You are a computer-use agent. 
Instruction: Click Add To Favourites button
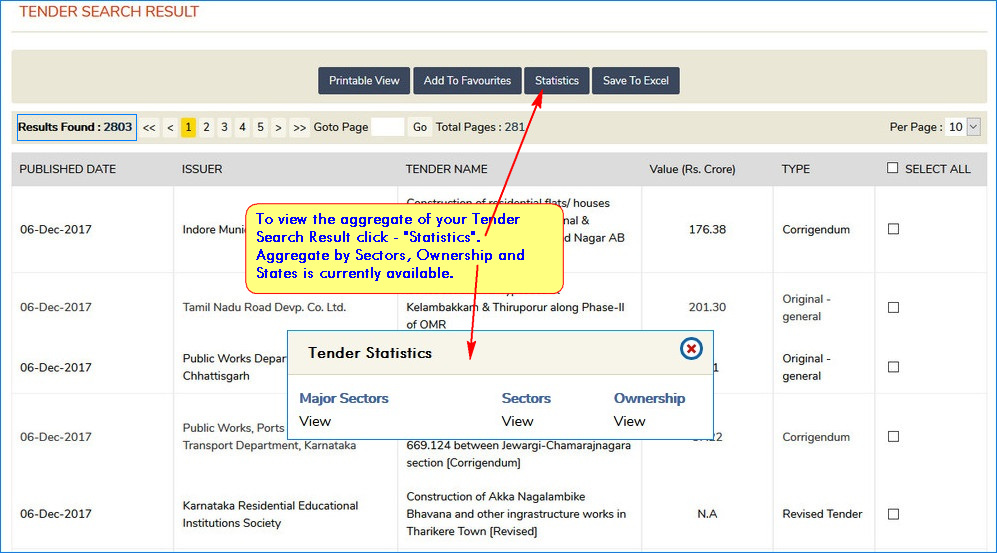(467, 81)
